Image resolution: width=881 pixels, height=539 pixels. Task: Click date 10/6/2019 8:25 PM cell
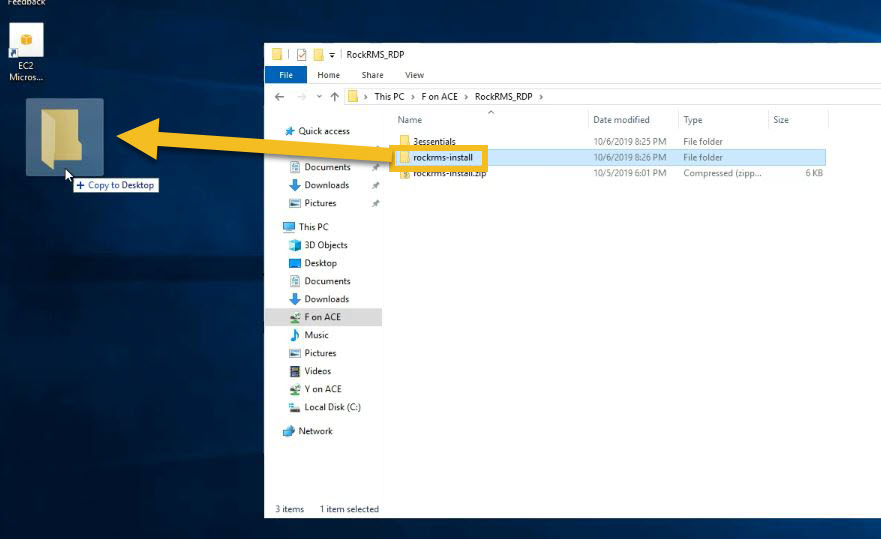click(630, 142)
